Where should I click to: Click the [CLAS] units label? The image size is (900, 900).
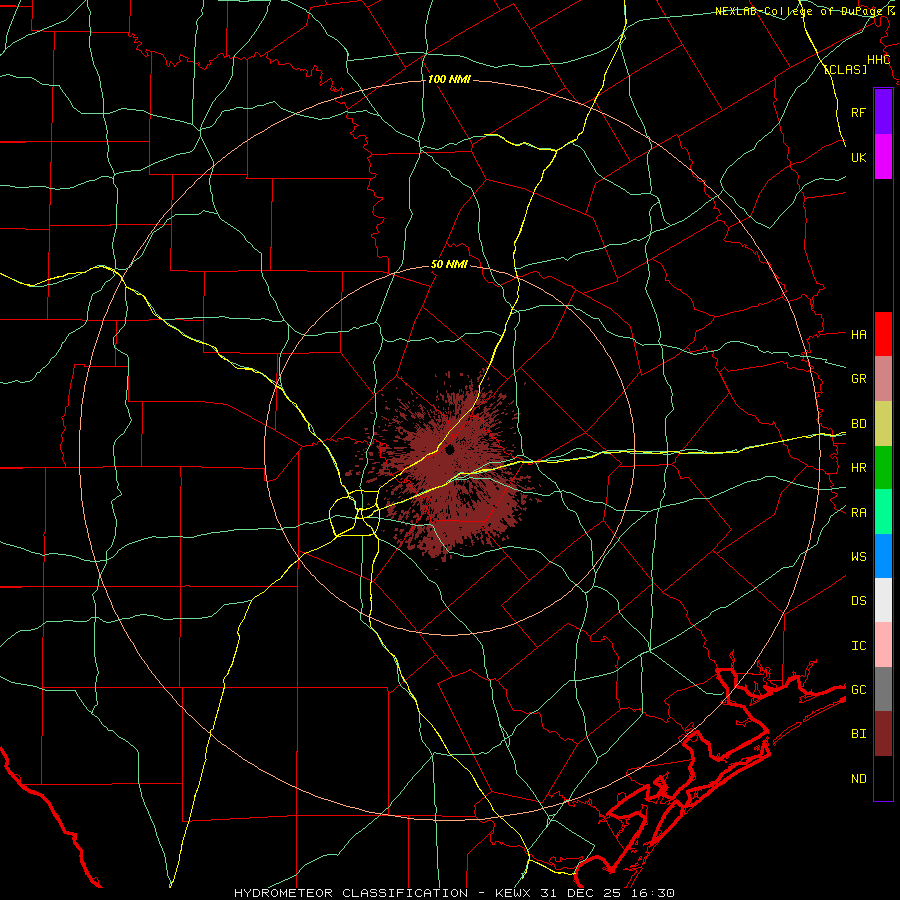845,69
